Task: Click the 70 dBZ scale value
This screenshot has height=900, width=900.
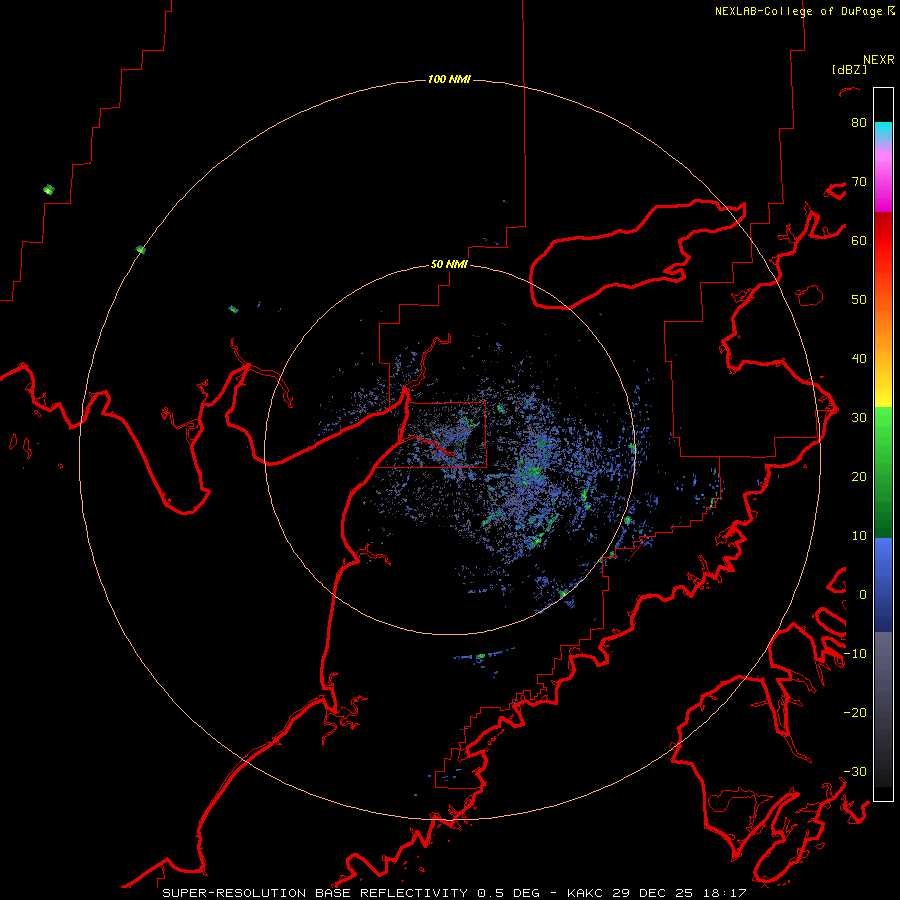Action: click(859, 181)
